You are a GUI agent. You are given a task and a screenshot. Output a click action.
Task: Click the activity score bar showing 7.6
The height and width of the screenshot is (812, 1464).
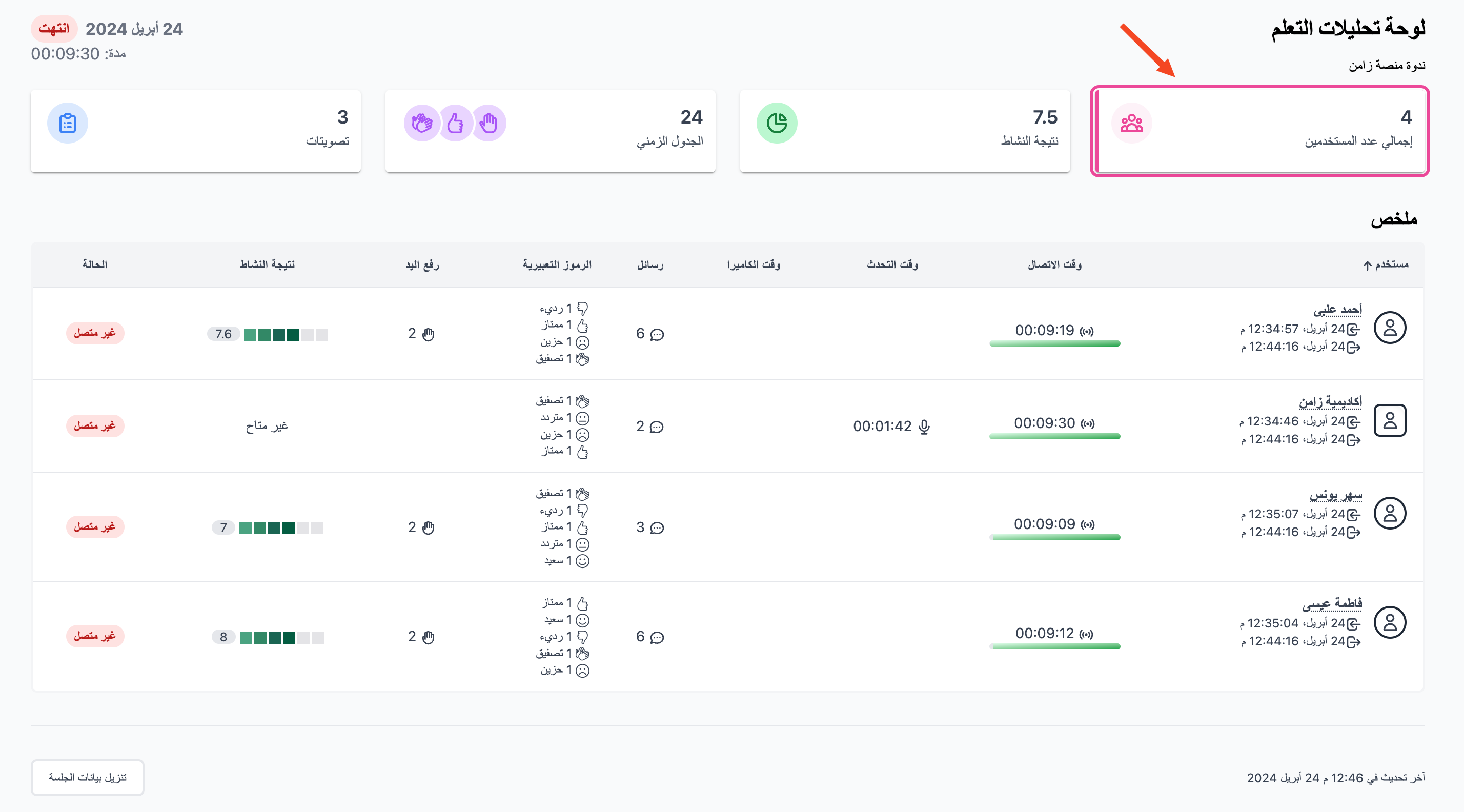286,335
